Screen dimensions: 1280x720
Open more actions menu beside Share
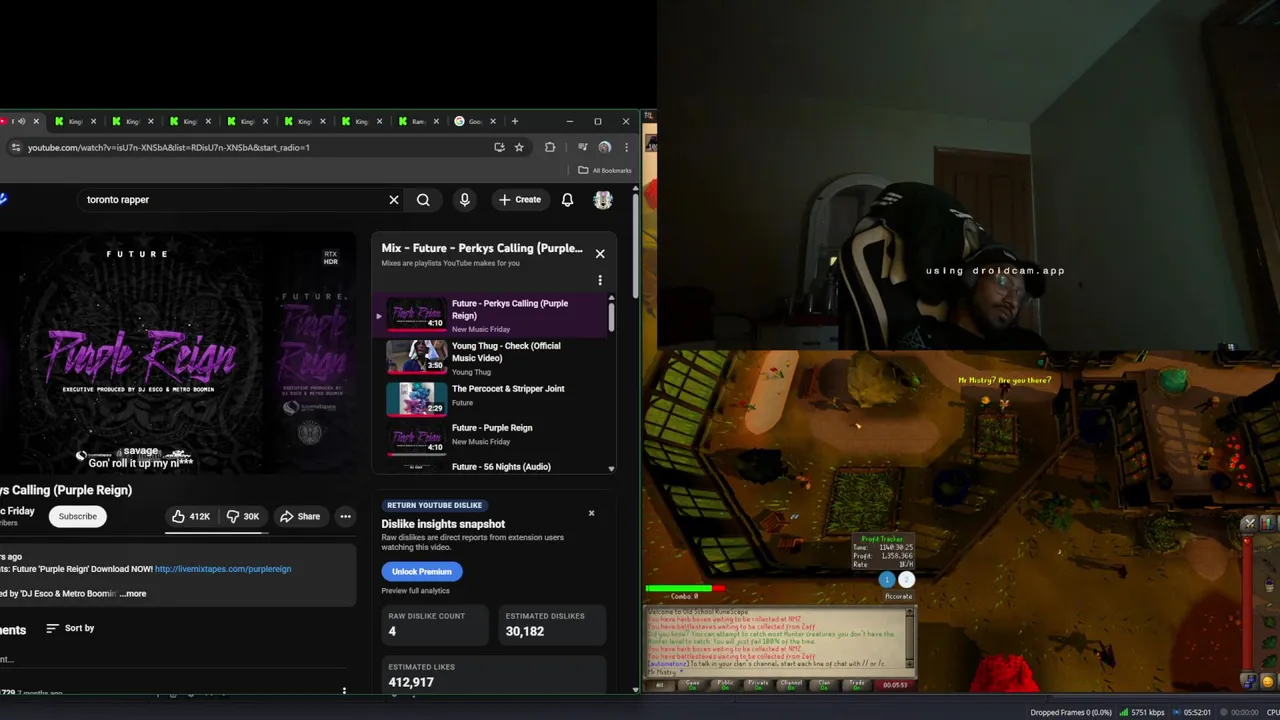pos(345,516)
